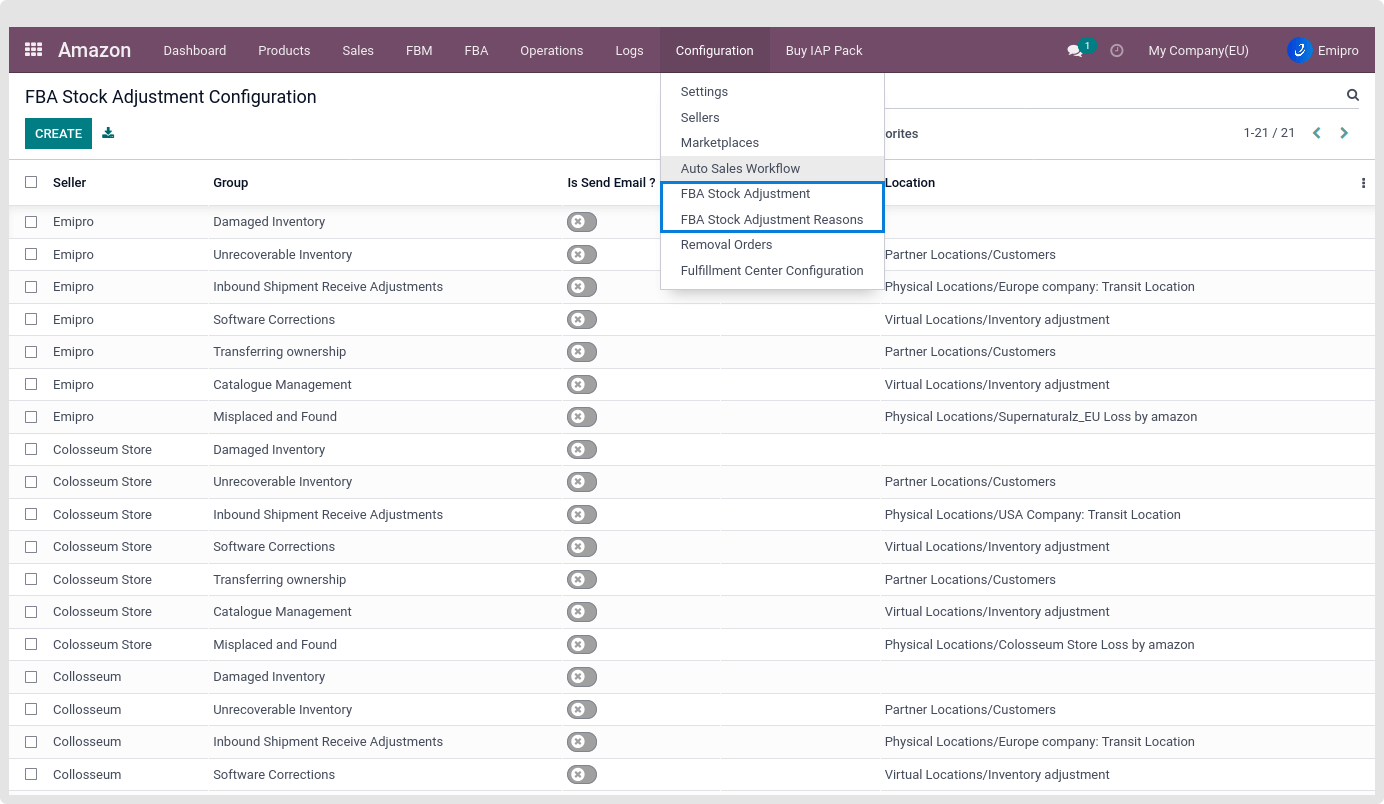Open the Operations menu
This screenshot has width=1384, height=804.
point(551,51)
